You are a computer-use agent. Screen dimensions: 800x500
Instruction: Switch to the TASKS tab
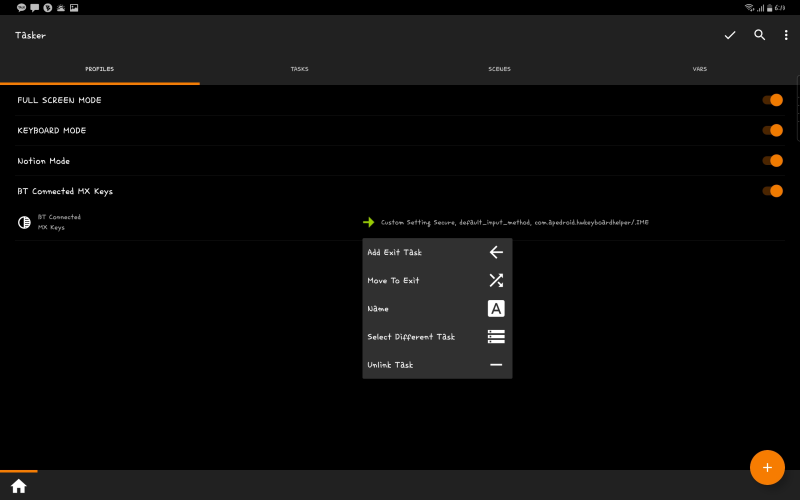299,69
